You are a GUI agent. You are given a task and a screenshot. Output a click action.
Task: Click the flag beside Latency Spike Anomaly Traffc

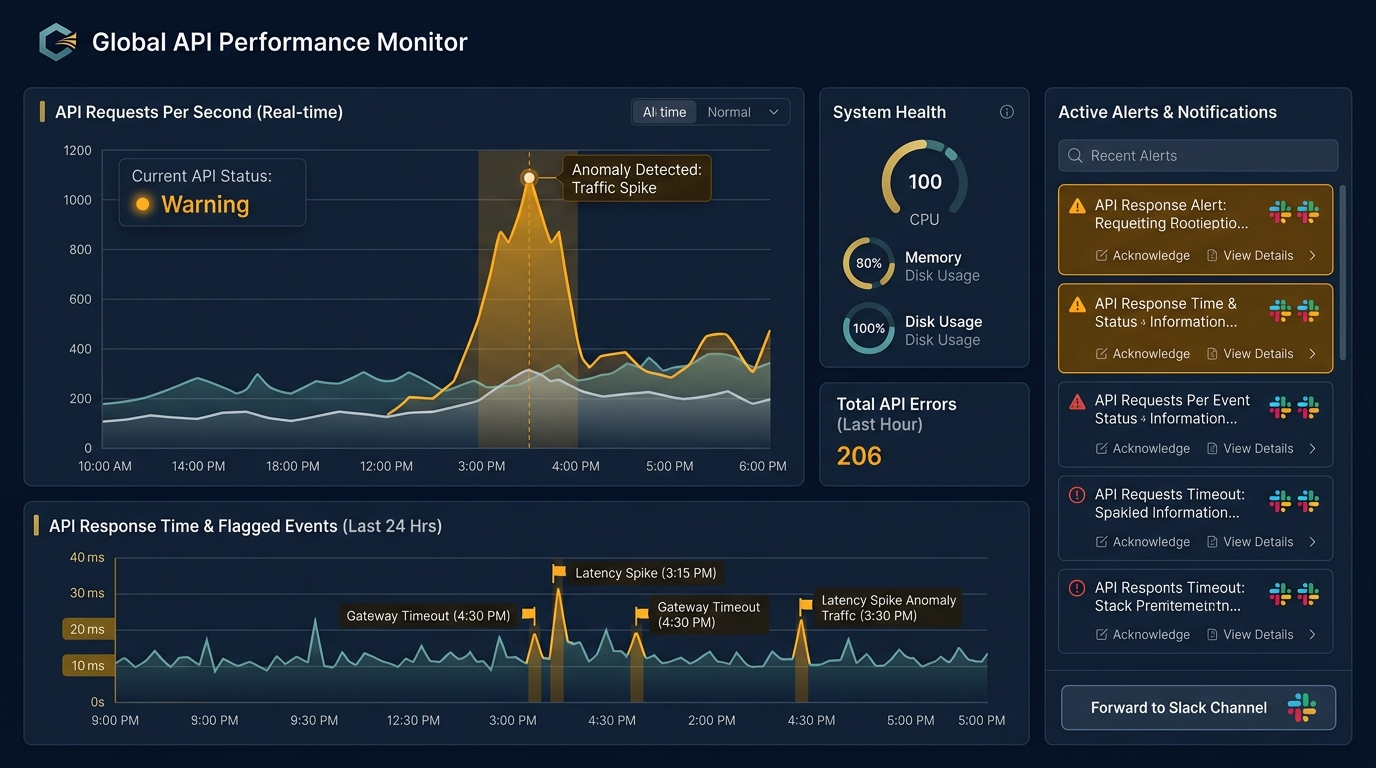click(806, 606)
